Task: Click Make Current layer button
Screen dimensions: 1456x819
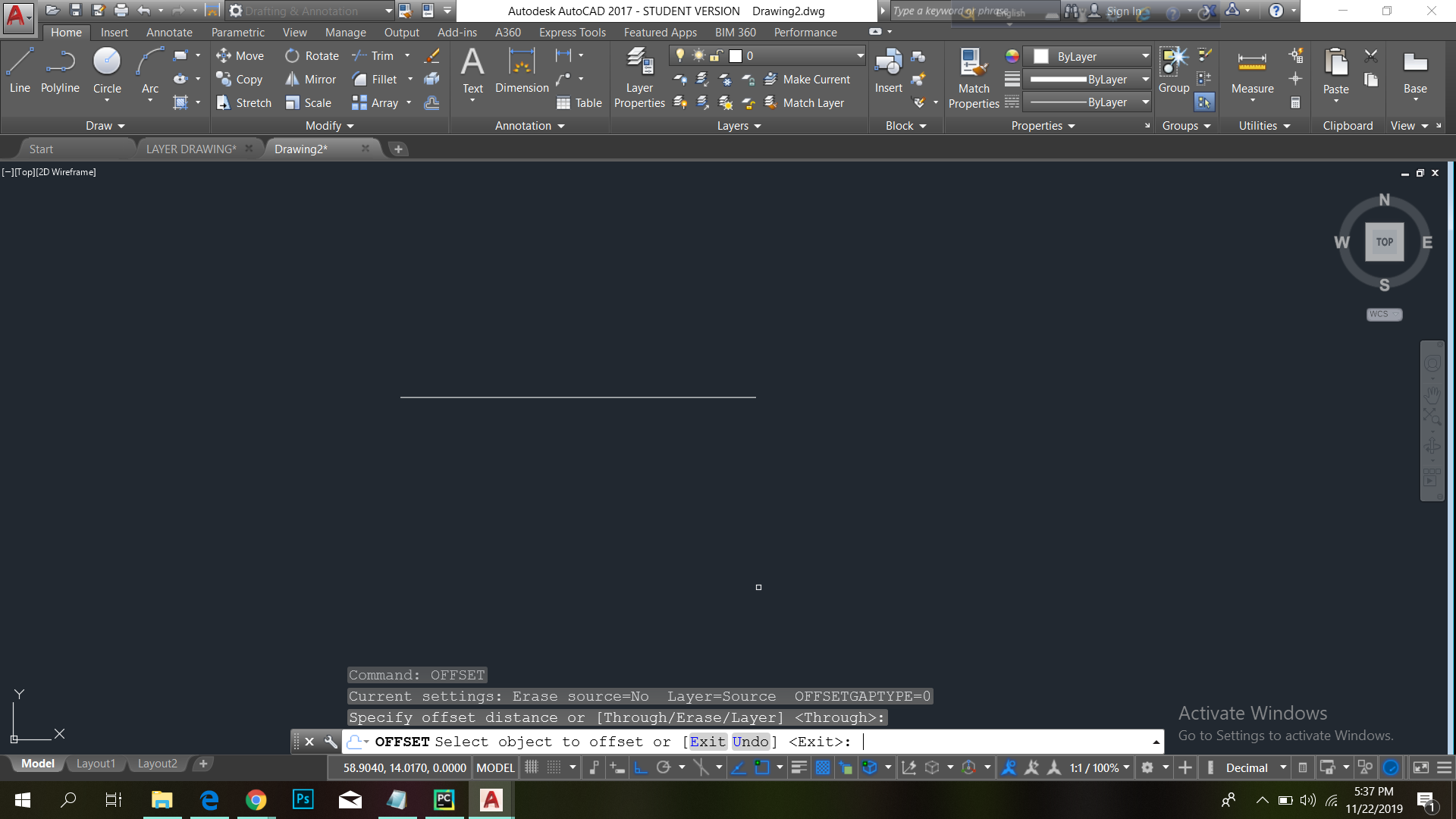Action: tap(807, 79)
